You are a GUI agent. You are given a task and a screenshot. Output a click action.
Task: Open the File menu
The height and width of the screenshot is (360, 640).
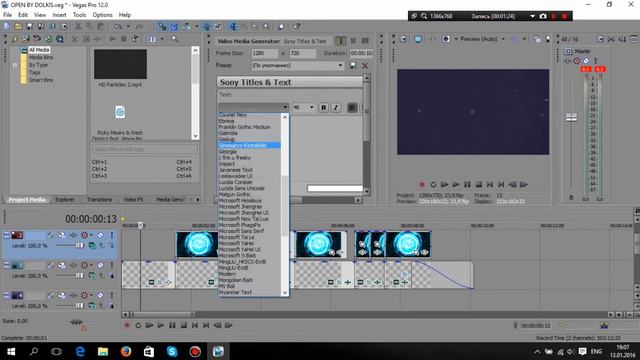point(7,15)
